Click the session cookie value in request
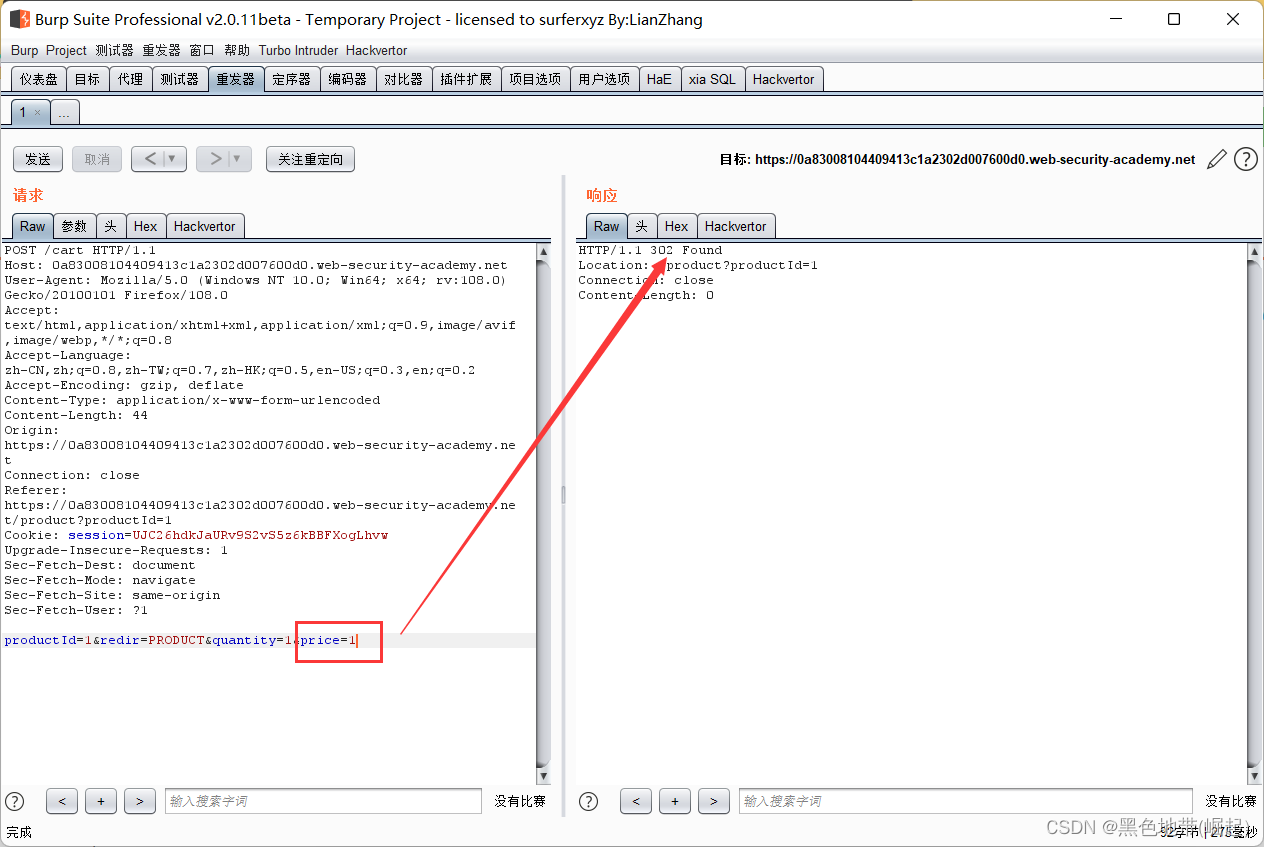This screenshot has height=847, width=1264. click(x=260, y=535)
